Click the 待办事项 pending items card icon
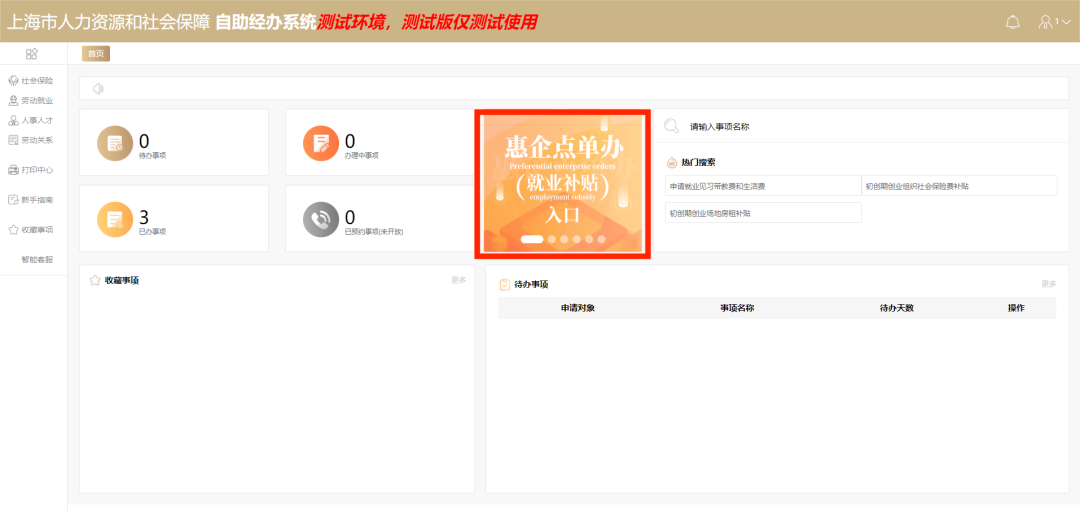The image size is (1080, 513). [x=115, y=144]
